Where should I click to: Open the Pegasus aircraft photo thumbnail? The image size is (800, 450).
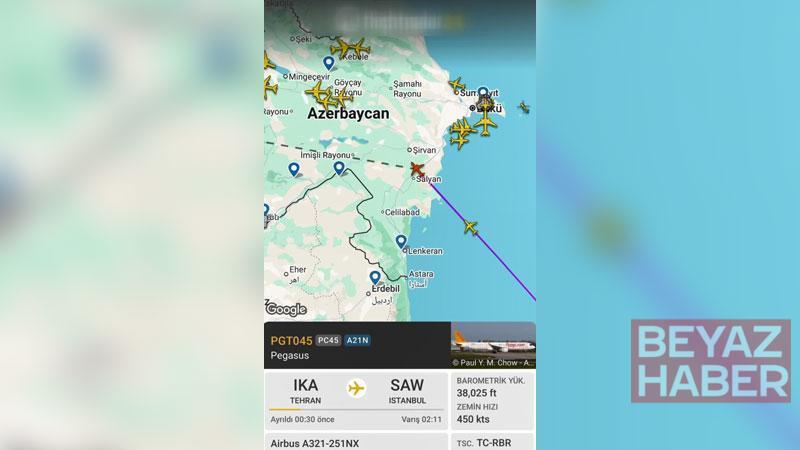tap(493, 345)
